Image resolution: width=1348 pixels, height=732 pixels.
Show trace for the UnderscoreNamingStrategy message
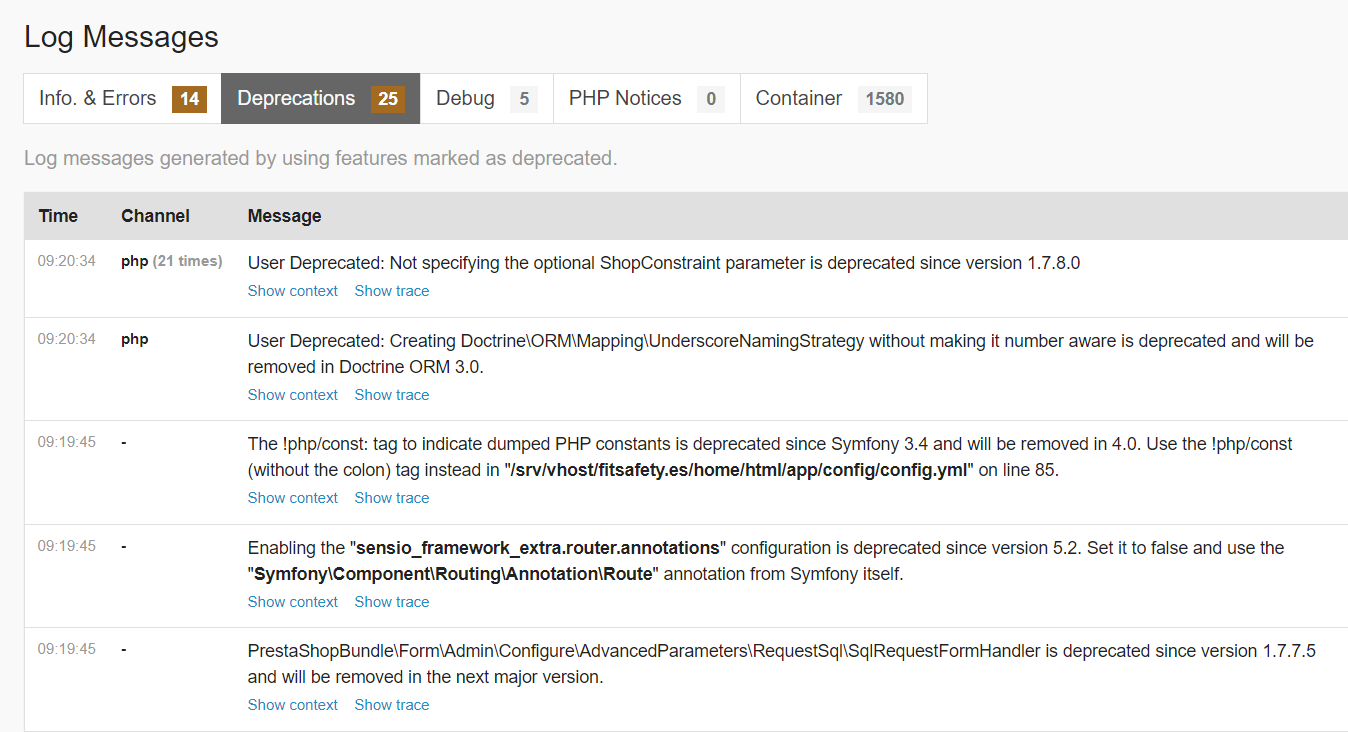392,395
